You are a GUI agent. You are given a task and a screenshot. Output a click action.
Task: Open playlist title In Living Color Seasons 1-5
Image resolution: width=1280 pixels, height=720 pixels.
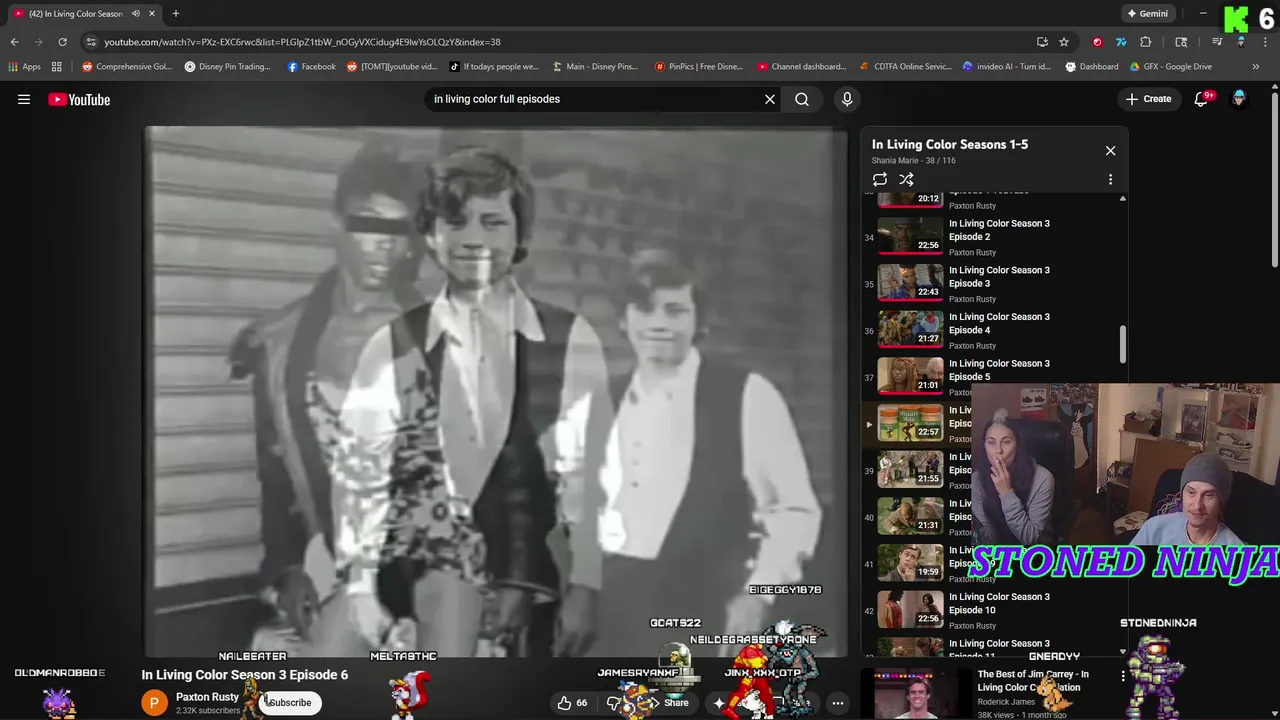point(950,144)
